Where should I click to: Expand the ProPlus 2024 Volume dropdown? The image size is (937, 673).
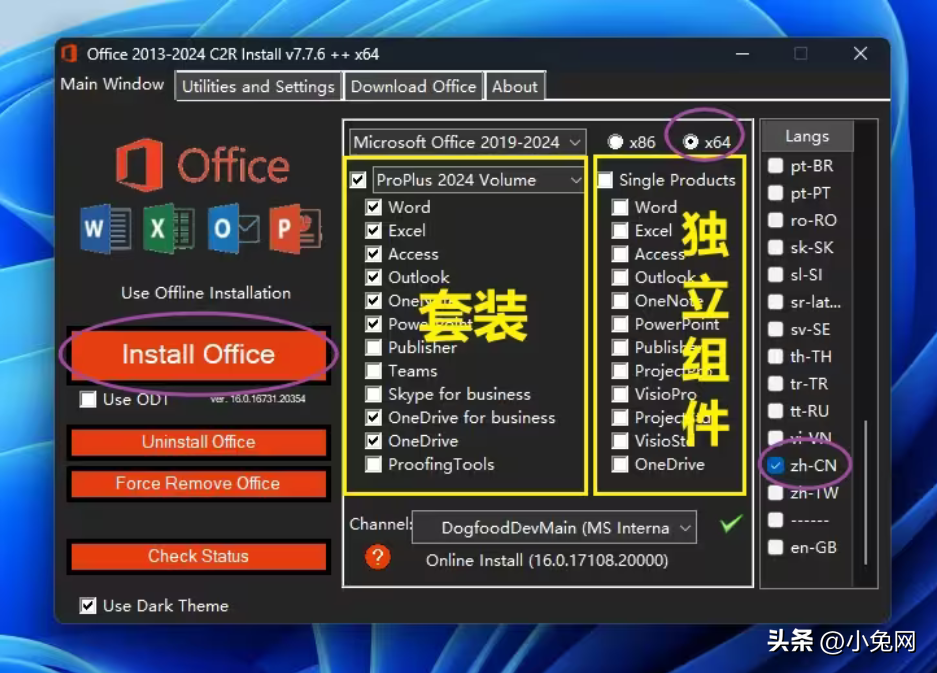[x=478, y=180]
